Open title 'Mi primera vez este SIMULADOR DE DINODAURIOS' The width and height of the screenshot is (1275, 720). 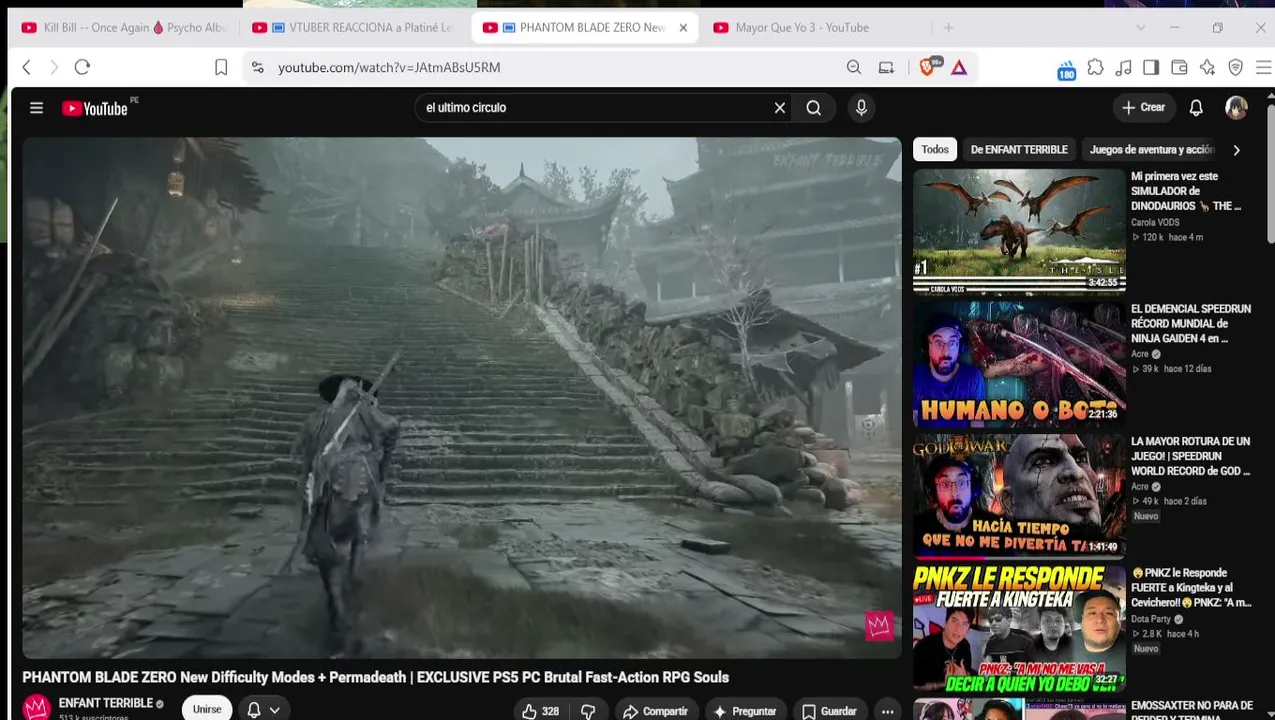click(x=1187, y=191)
